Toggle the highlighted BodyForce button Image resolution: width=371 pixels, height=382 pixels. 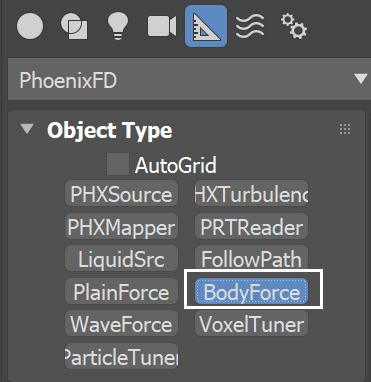point(251,291)
